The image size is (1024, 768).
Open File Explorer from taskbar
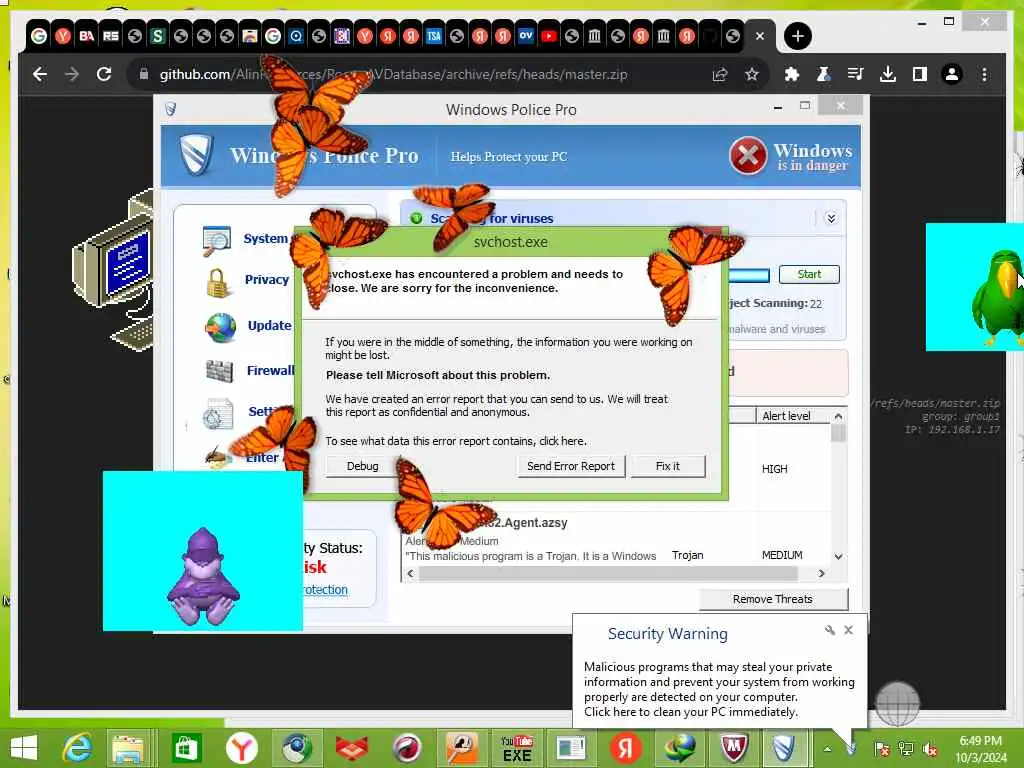(128, 748)
